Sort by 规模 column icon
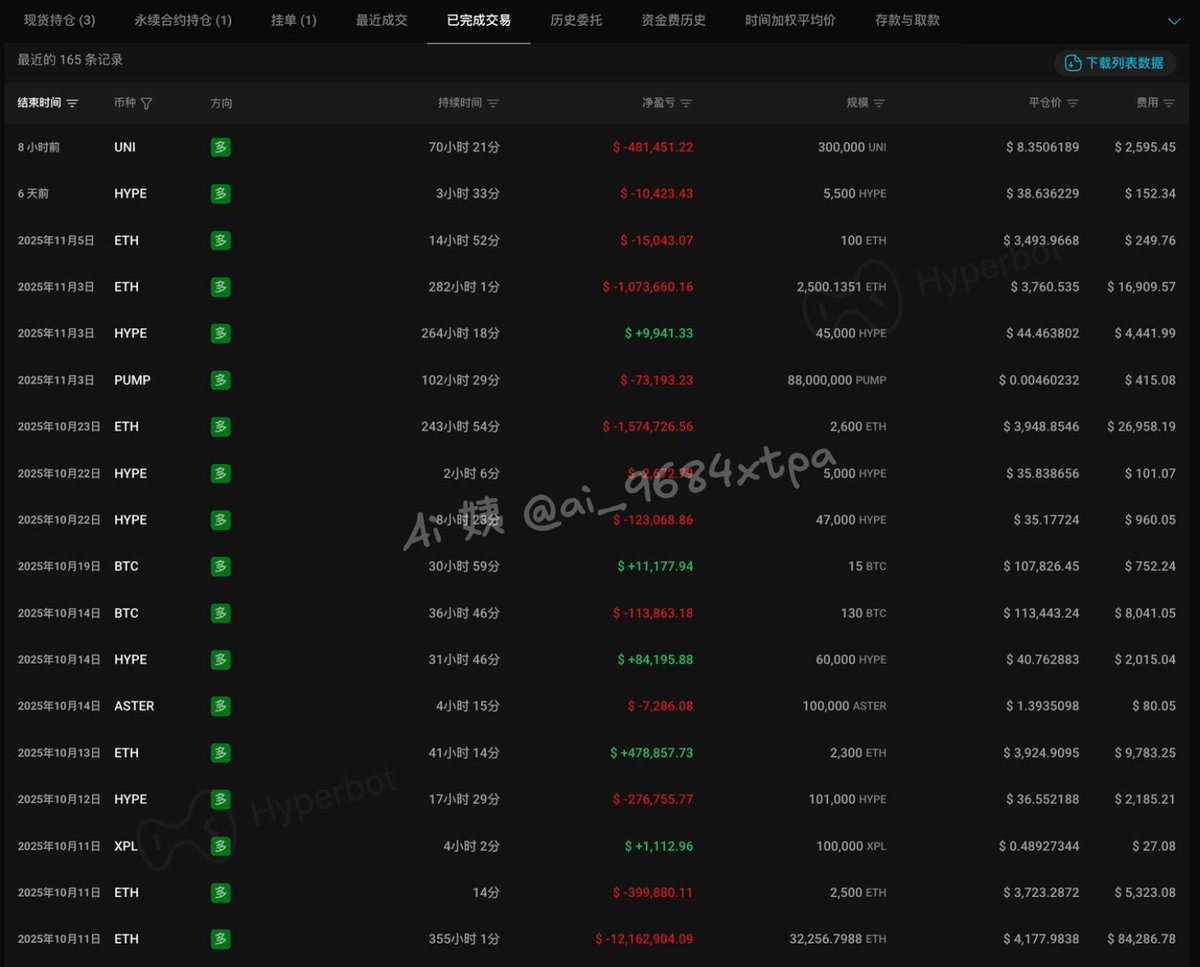 point(879,104)
